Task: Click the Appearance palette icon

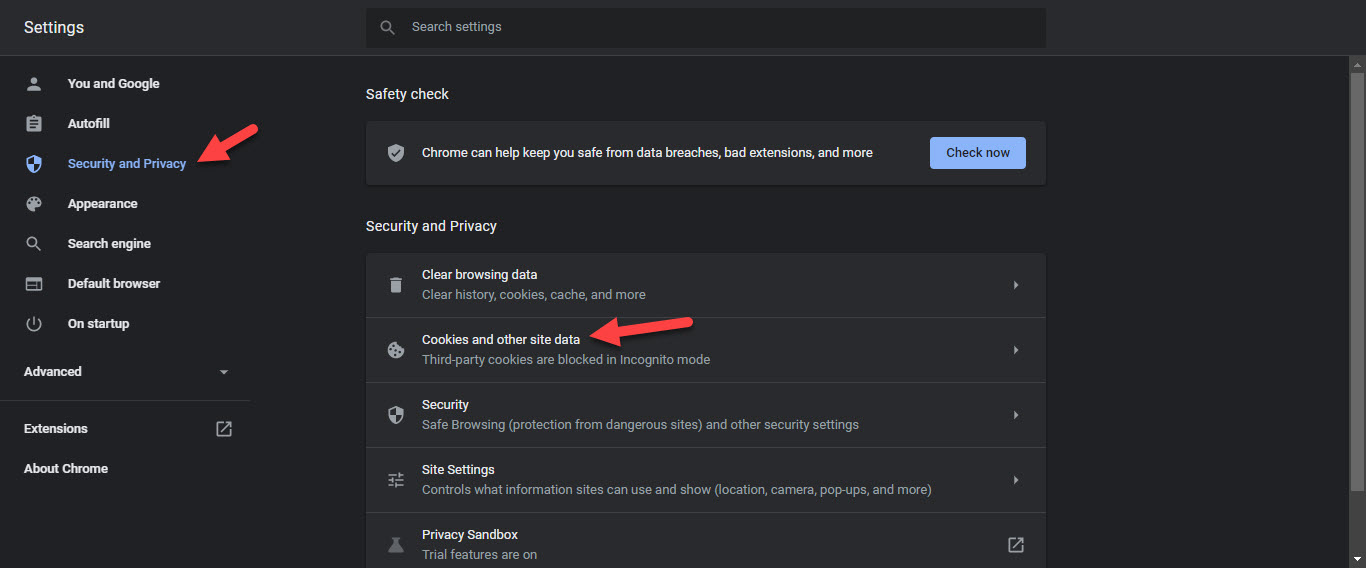Action: point(34,204)
